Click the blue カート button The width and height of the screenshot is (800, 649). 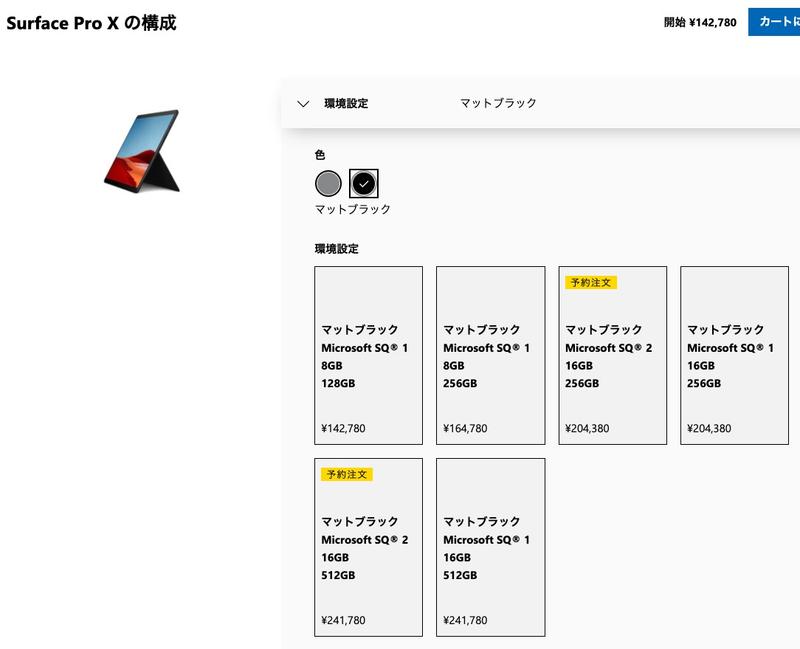pyautogui.click(x=774, y=22)
